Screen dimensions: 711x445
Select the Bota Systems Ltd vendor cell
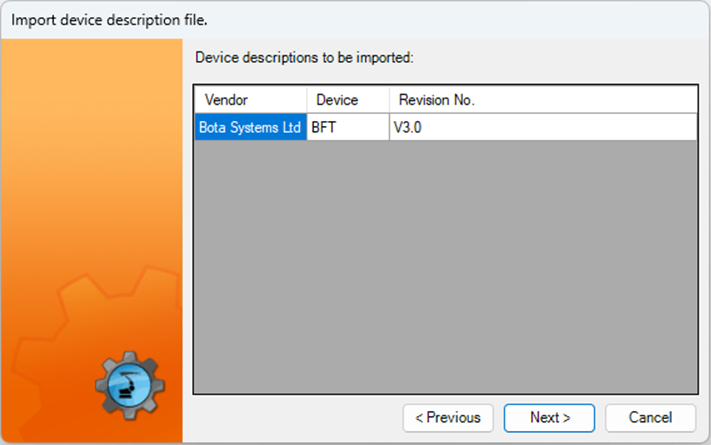point(250,127)
